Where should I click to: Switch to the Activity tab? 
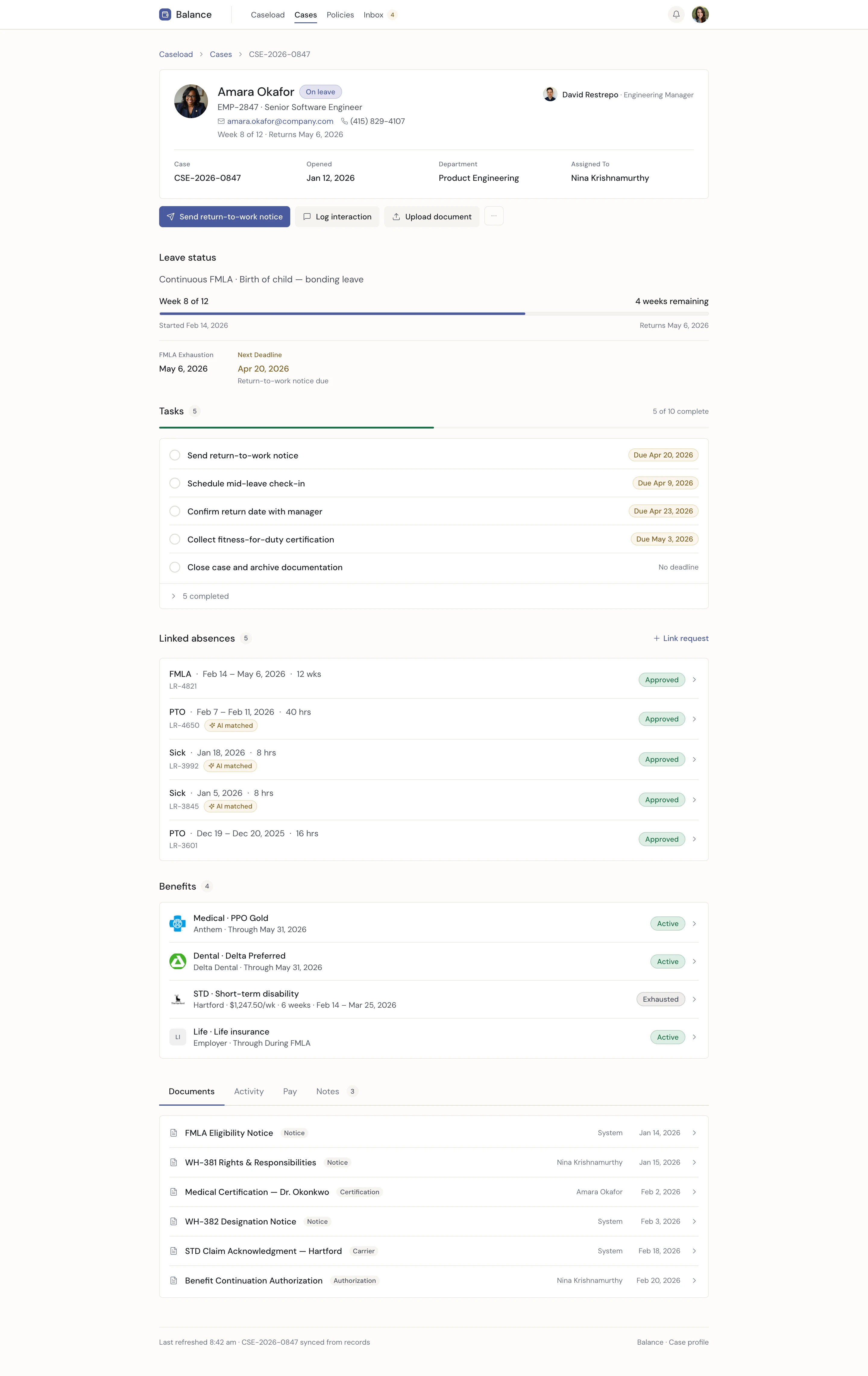249,1092
